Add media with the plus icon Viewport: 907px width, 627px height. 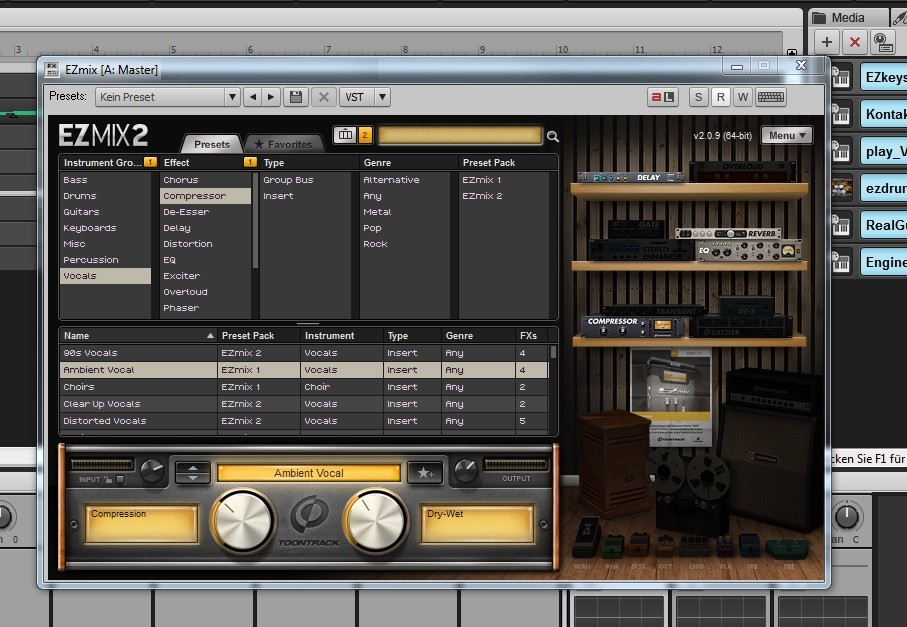[827, 42]
